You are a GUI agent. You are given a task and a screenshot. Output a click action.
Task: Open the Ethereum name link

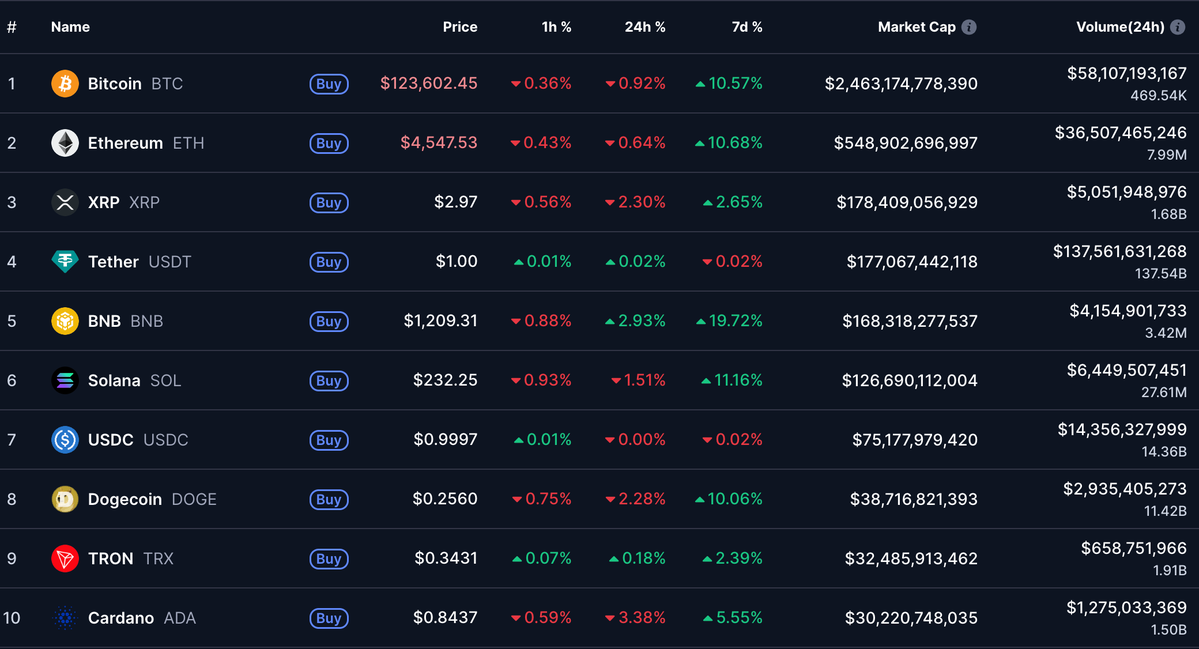pyautogui.click(x=125, y=143)
